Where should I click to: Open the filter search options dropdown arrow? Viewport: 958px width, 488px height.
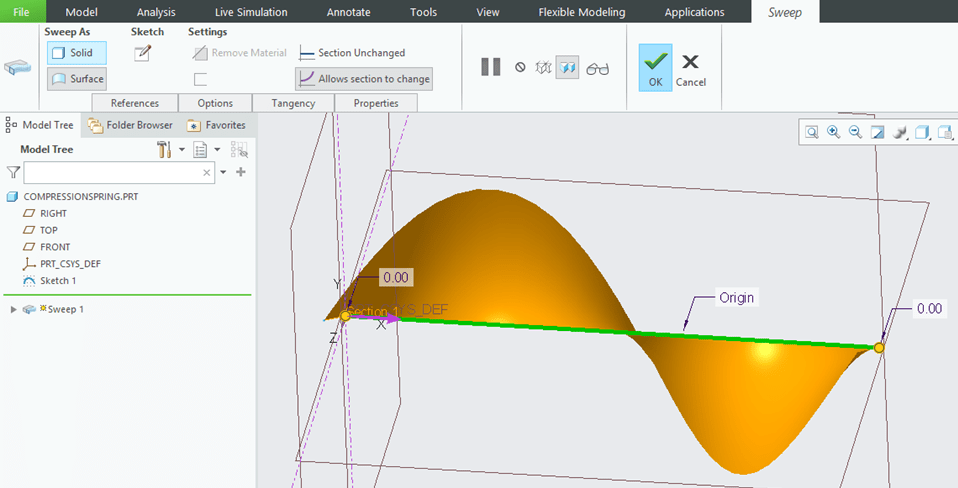(223, 172)
